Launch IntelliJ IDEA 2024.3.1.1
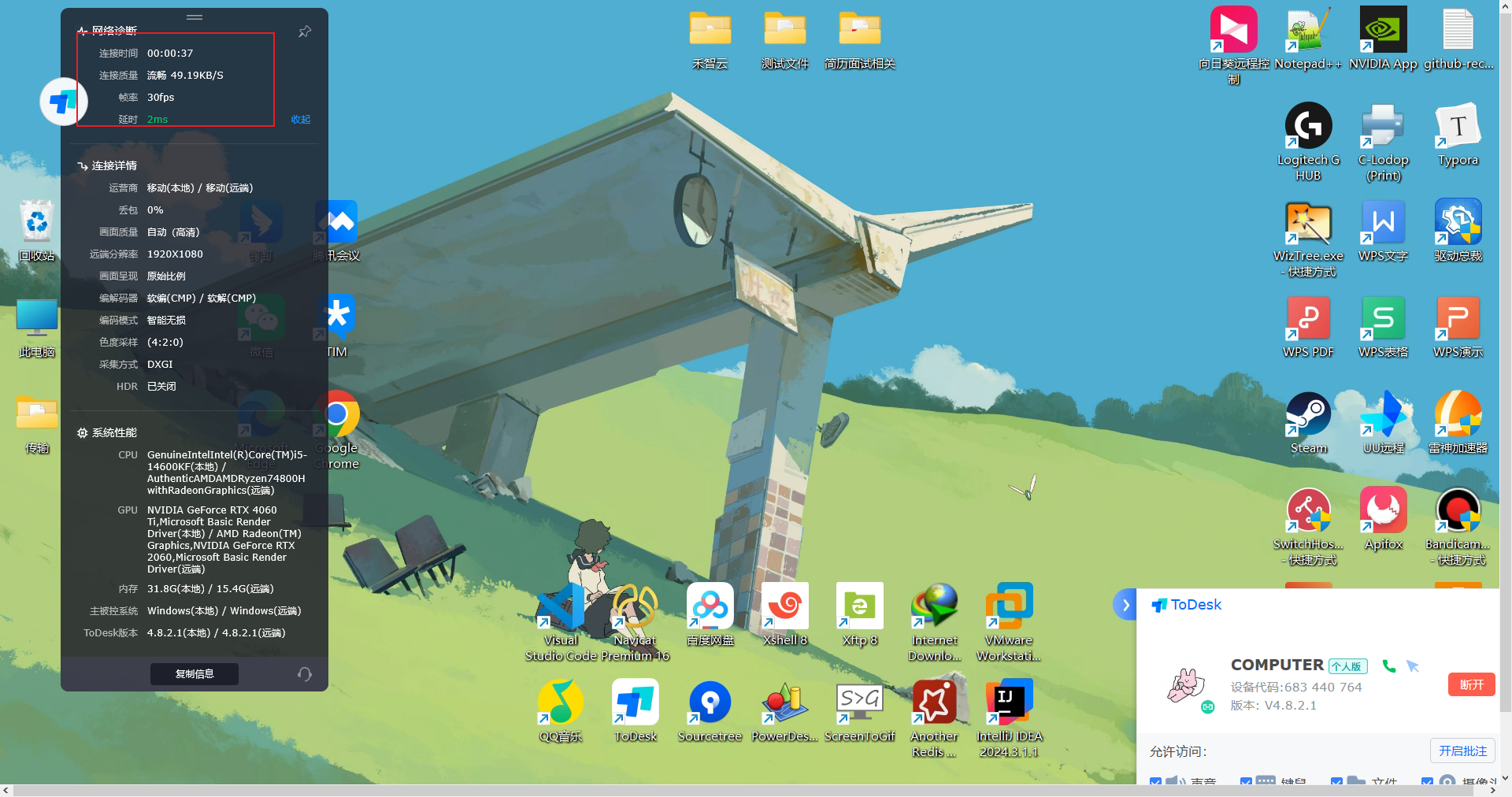 click(1009, 718)
